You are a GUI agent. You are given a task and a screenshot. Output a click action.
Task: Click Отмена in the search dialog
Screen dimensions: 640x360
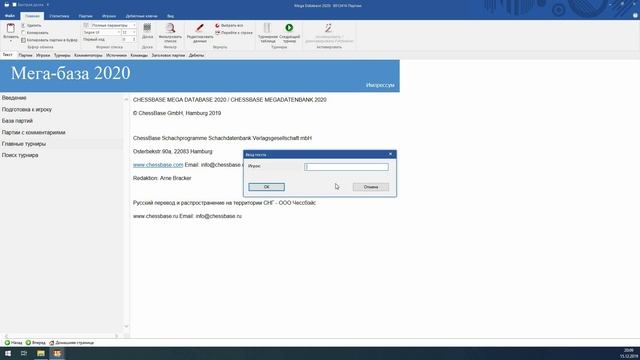point(371,187)
